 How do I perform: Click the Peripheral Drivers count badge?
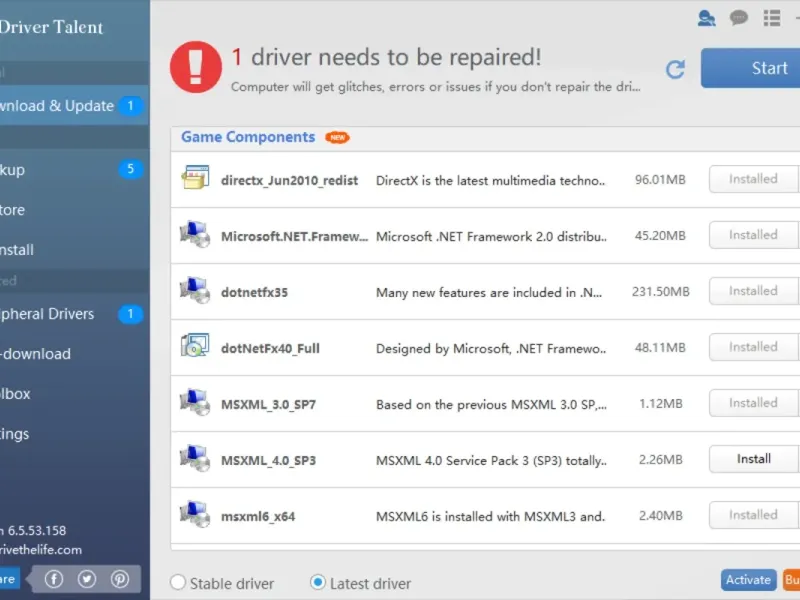tap(131, 314)
